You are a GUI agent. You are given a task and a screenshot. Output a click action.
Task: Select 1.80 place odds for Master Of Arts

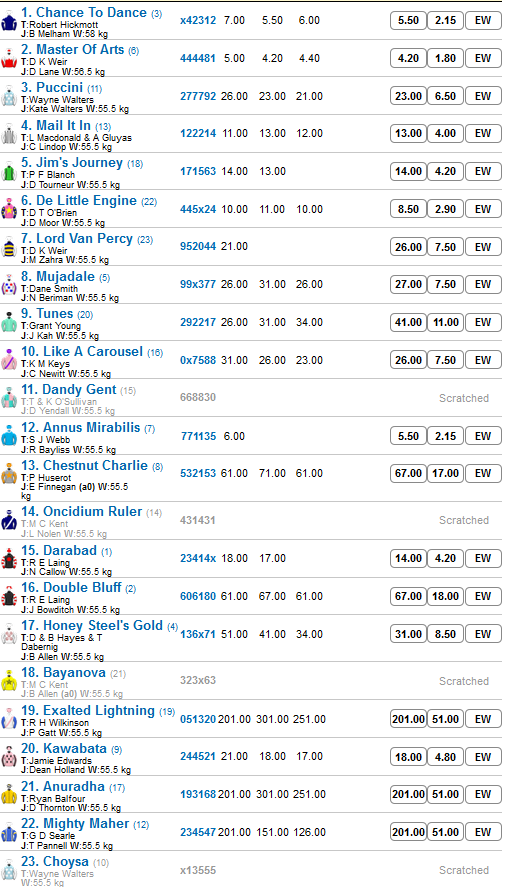[x=445, y=58]
